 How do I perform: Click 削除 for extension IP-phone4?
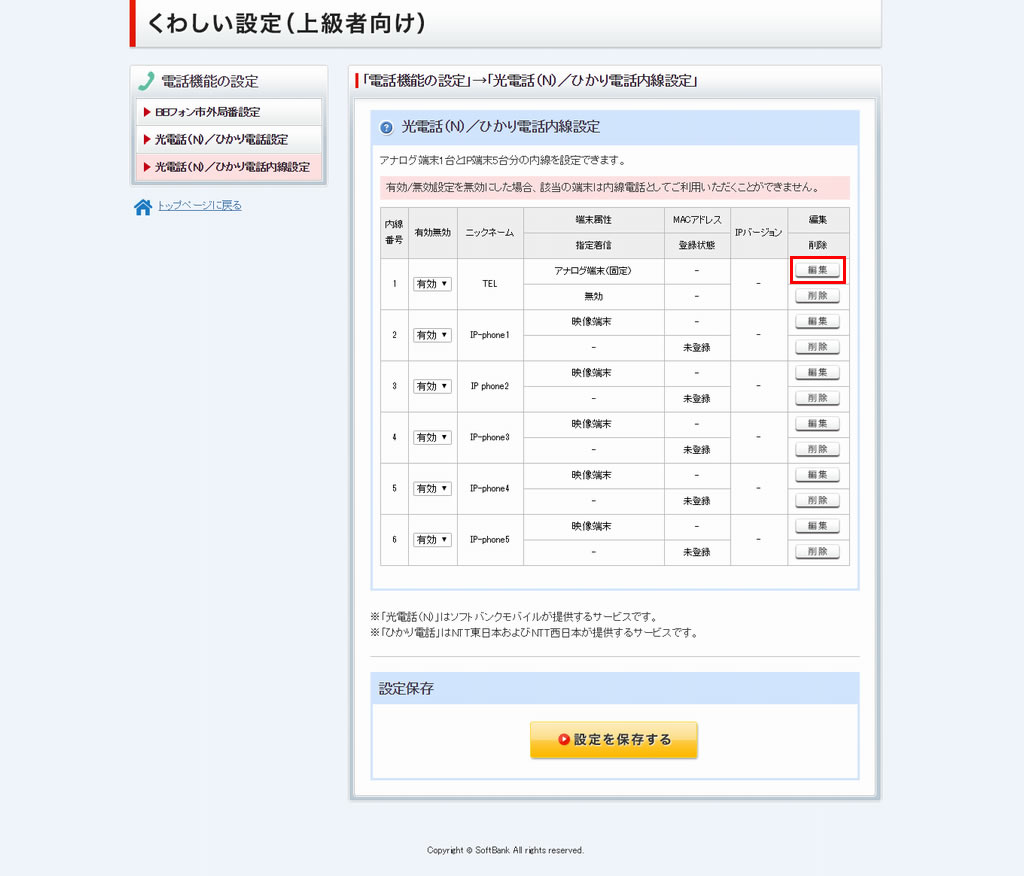(x=817, y=500)
